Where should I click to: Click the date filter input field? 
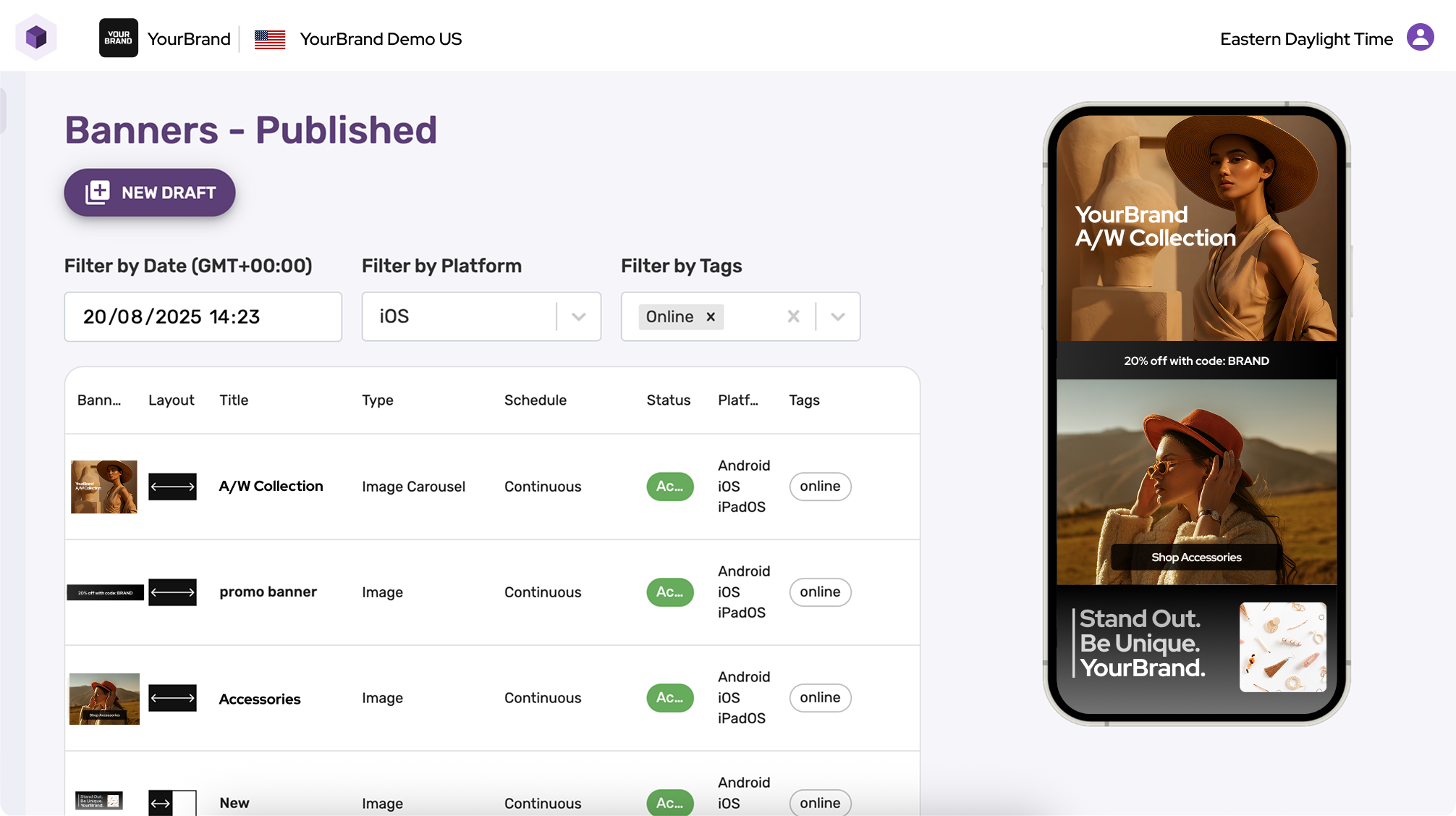click(x=203, y=316)
